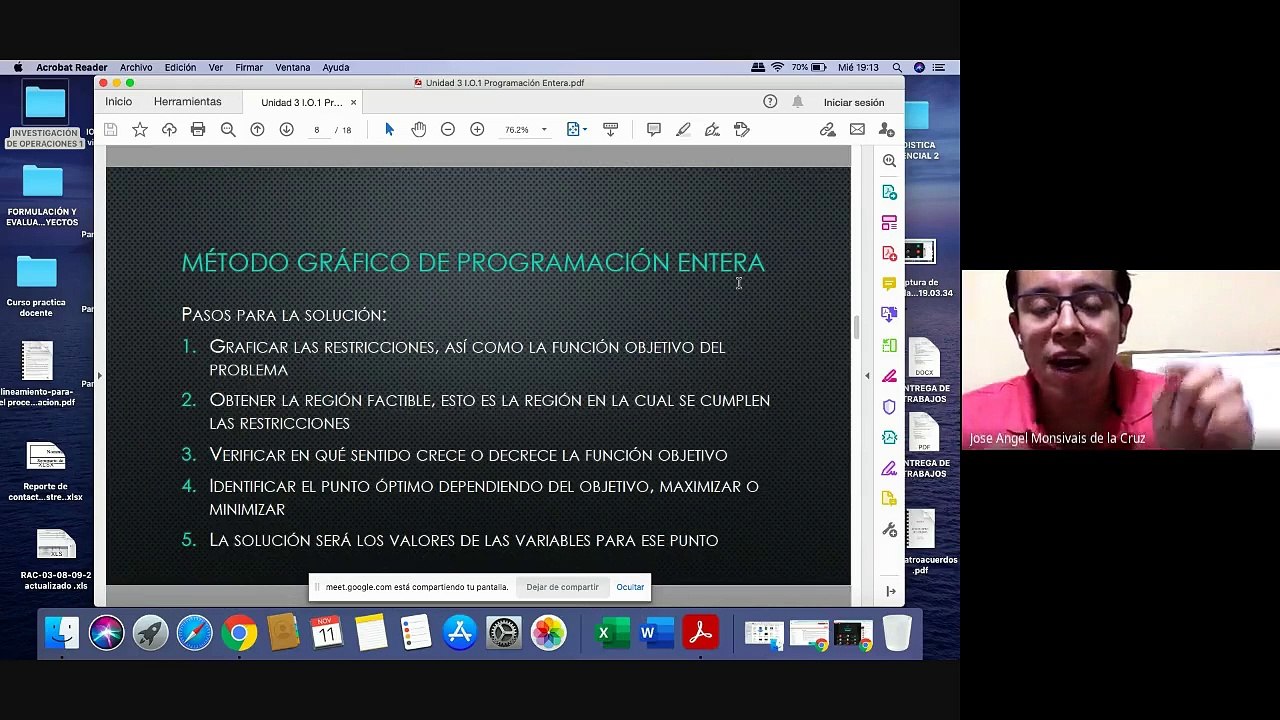The width and height of the screenshot is (1280, 720).
Task: Click Iniciar sesión
Action: 854,102
